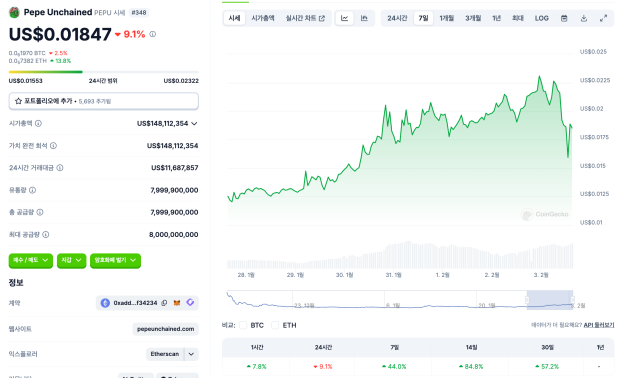Viewport: 640px width, 378px height.
Task: Open the calendar date range picker
Action: pyautogui.click(x=564, y=18)
